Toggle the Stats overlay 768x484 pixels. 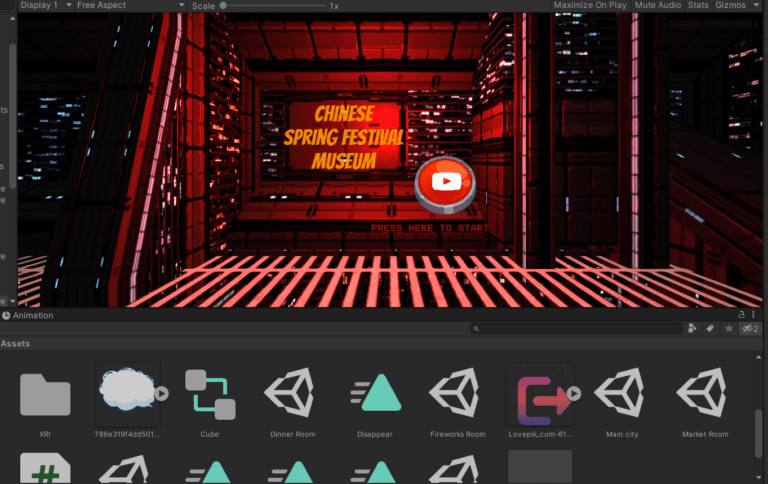tap(698, 5)
